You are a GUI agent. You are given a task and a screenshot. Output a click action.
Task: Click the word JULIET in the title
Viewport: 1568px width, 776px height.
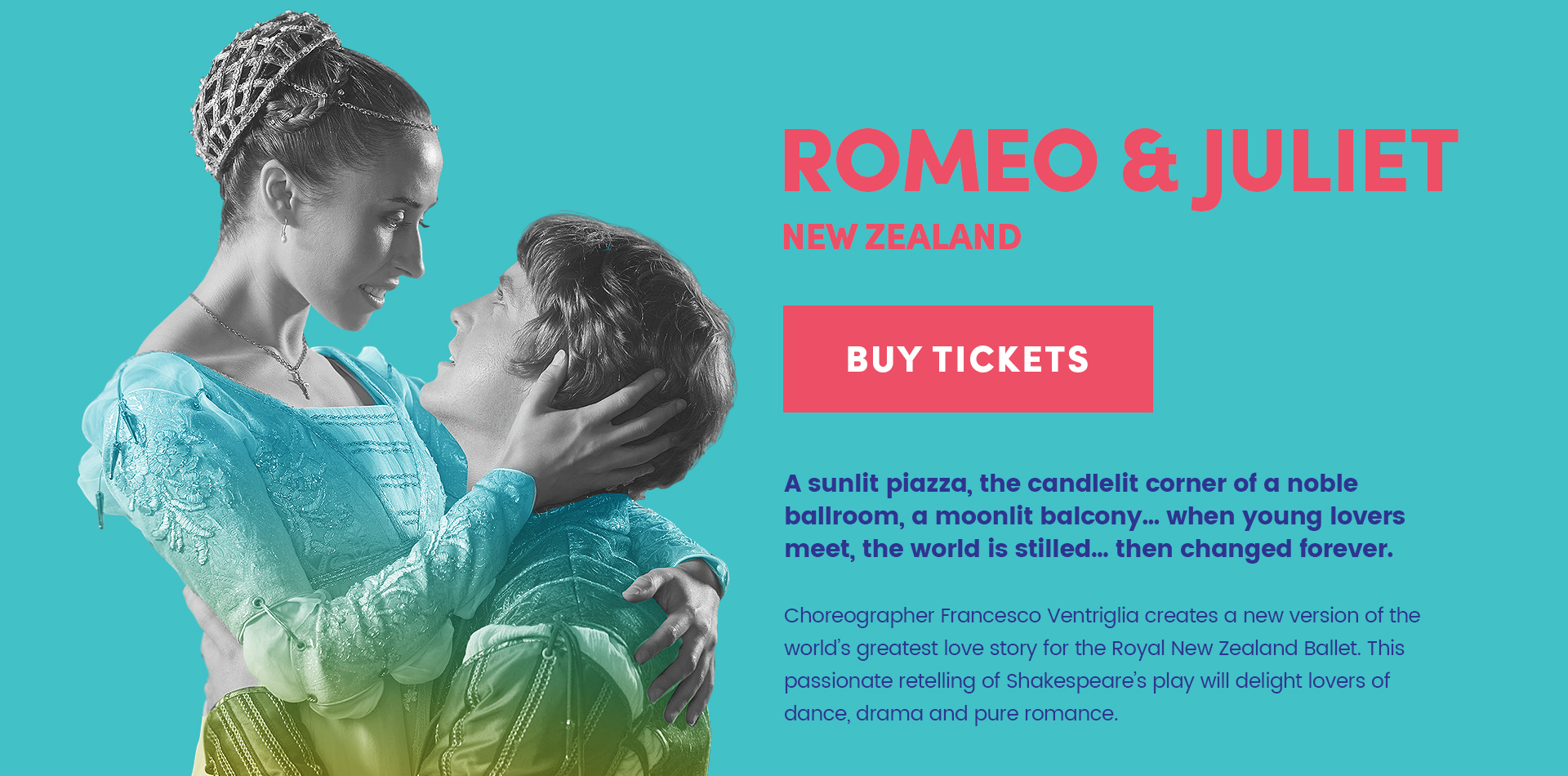[x=1327, y=162]
